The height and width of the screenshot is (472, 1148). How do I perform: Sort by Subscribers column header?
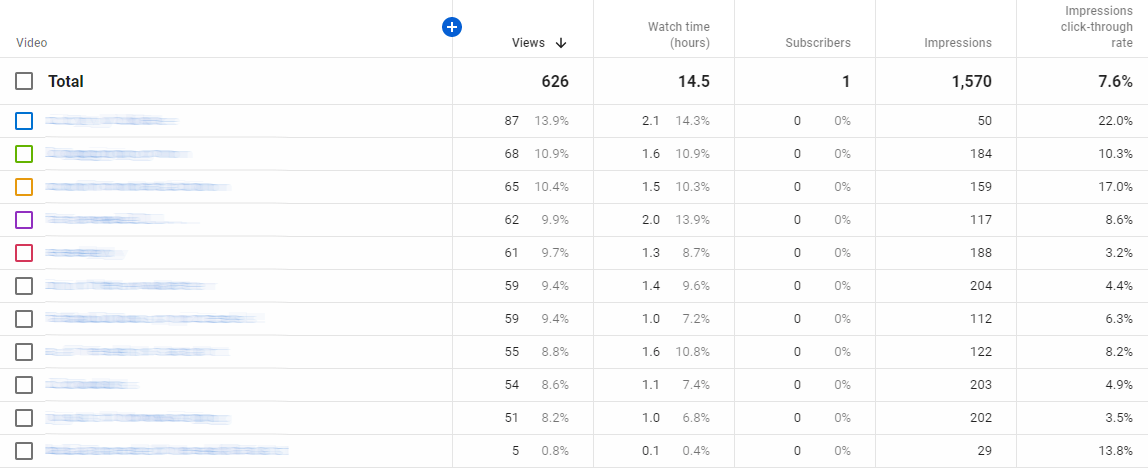pyautogui.click(x=818, y=42)
